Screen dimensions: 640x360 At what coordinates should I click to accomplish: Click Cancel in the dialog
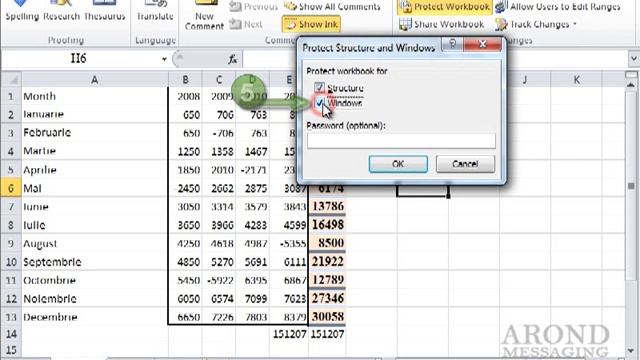(x=465, y=164)
